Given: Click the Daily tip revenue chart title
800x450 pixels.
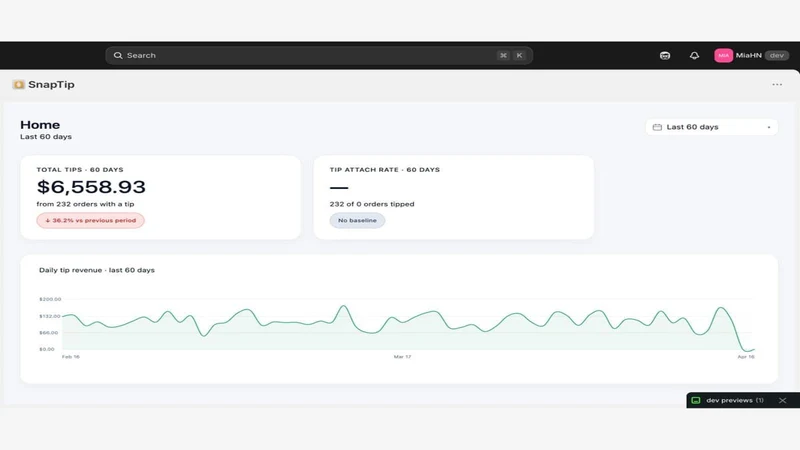Looking at the screenshot, I should (97, 270).
